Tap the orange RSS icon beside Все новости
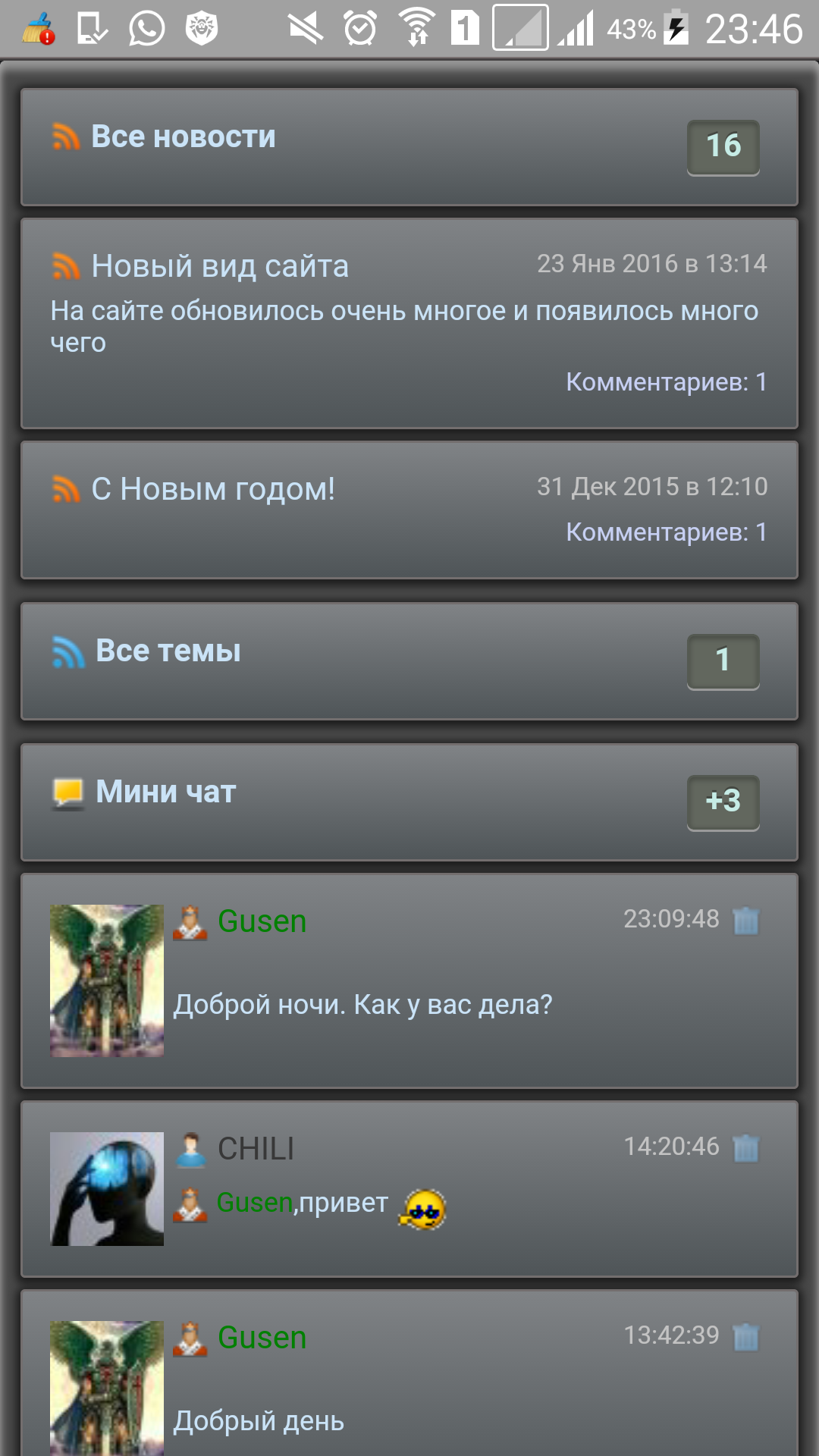This screenshot has height=1456, width=819. pyautogui.click(x=66, y=137)
